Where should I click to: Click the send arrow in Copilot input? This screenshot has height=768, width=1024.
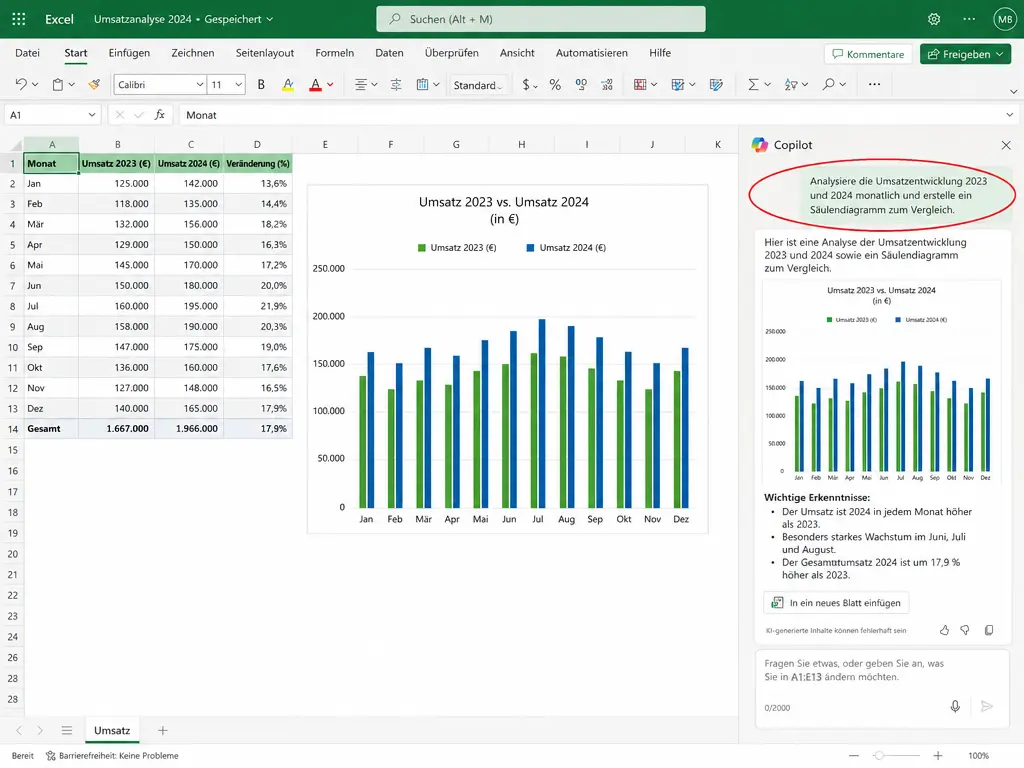987,707
